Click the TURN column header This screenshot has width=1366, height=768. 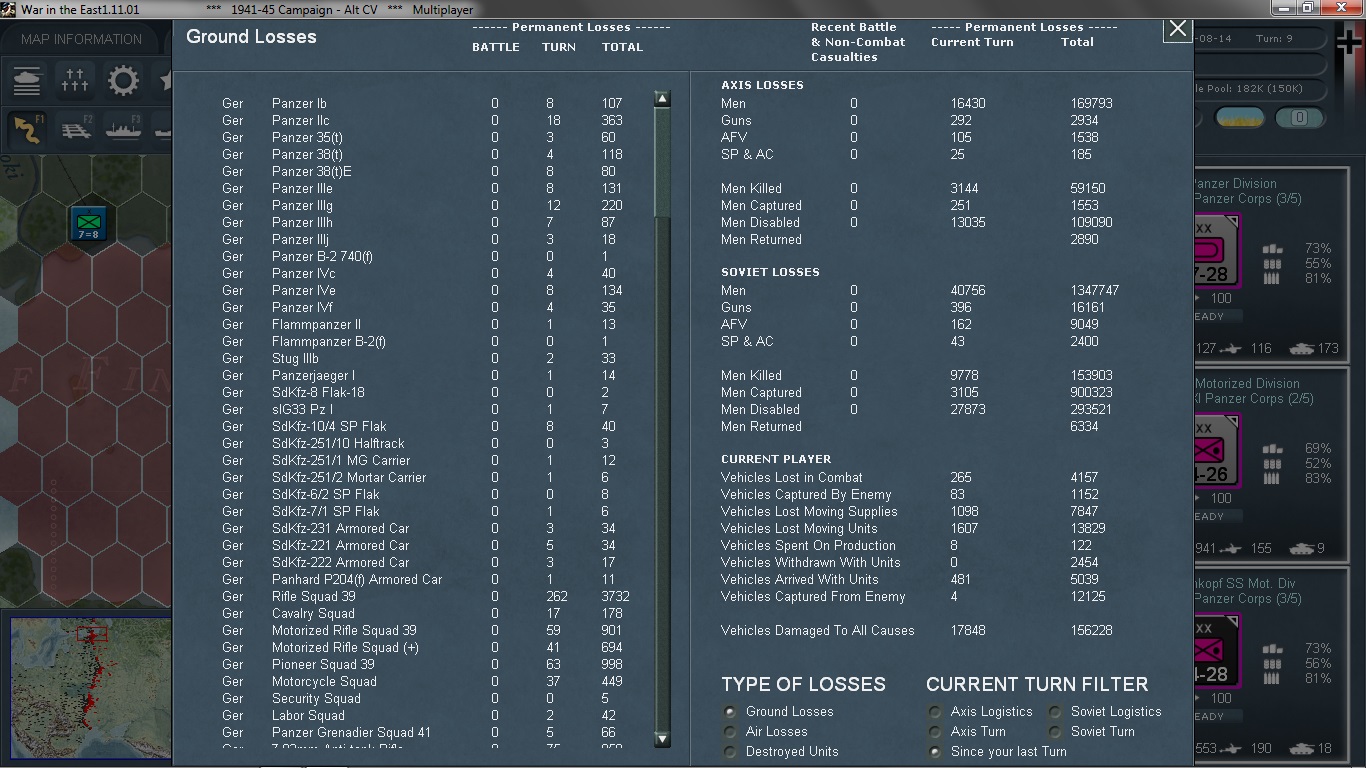pos(558,47)
